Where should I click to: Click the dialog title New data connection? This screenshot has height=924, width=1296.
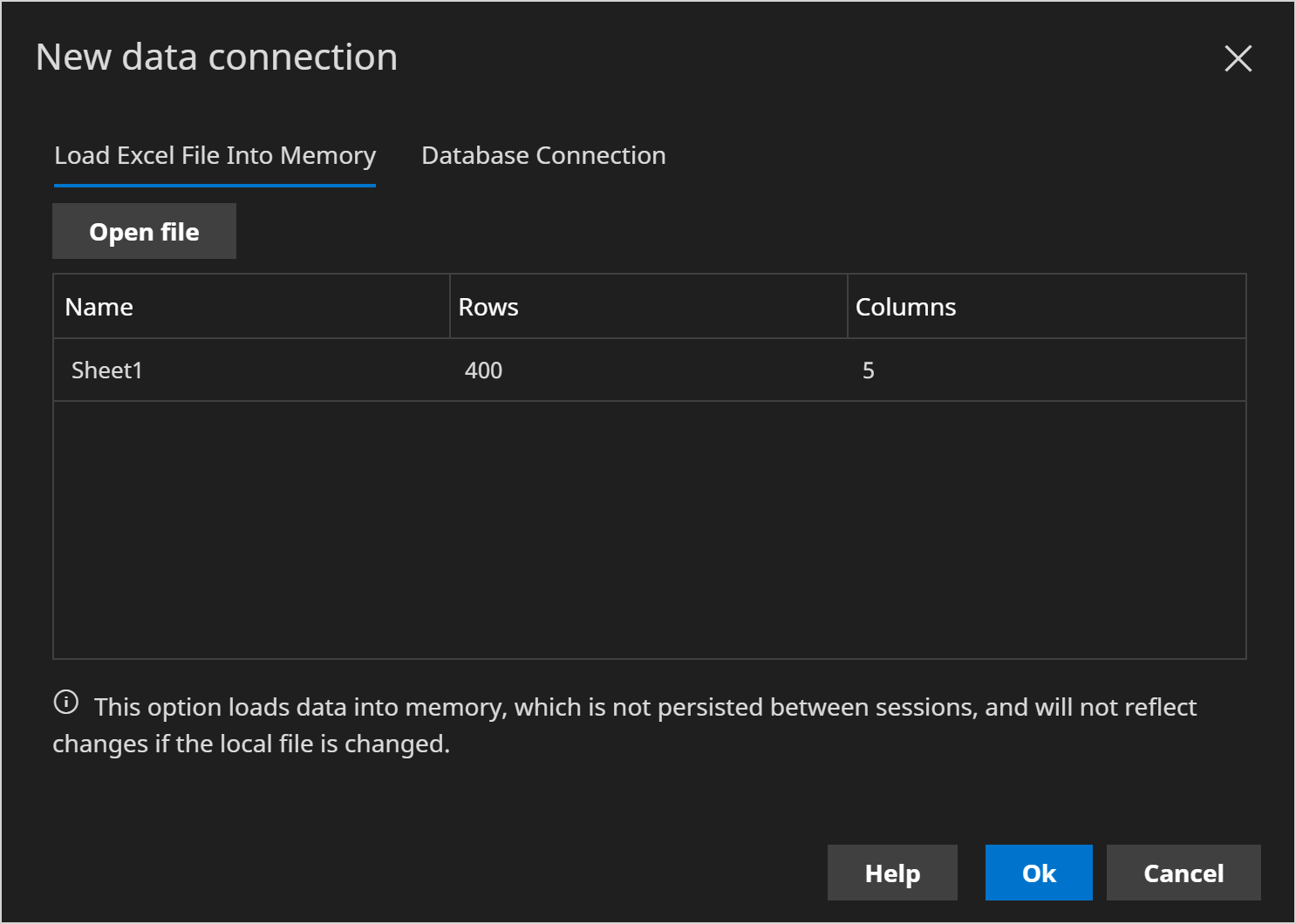216,56
